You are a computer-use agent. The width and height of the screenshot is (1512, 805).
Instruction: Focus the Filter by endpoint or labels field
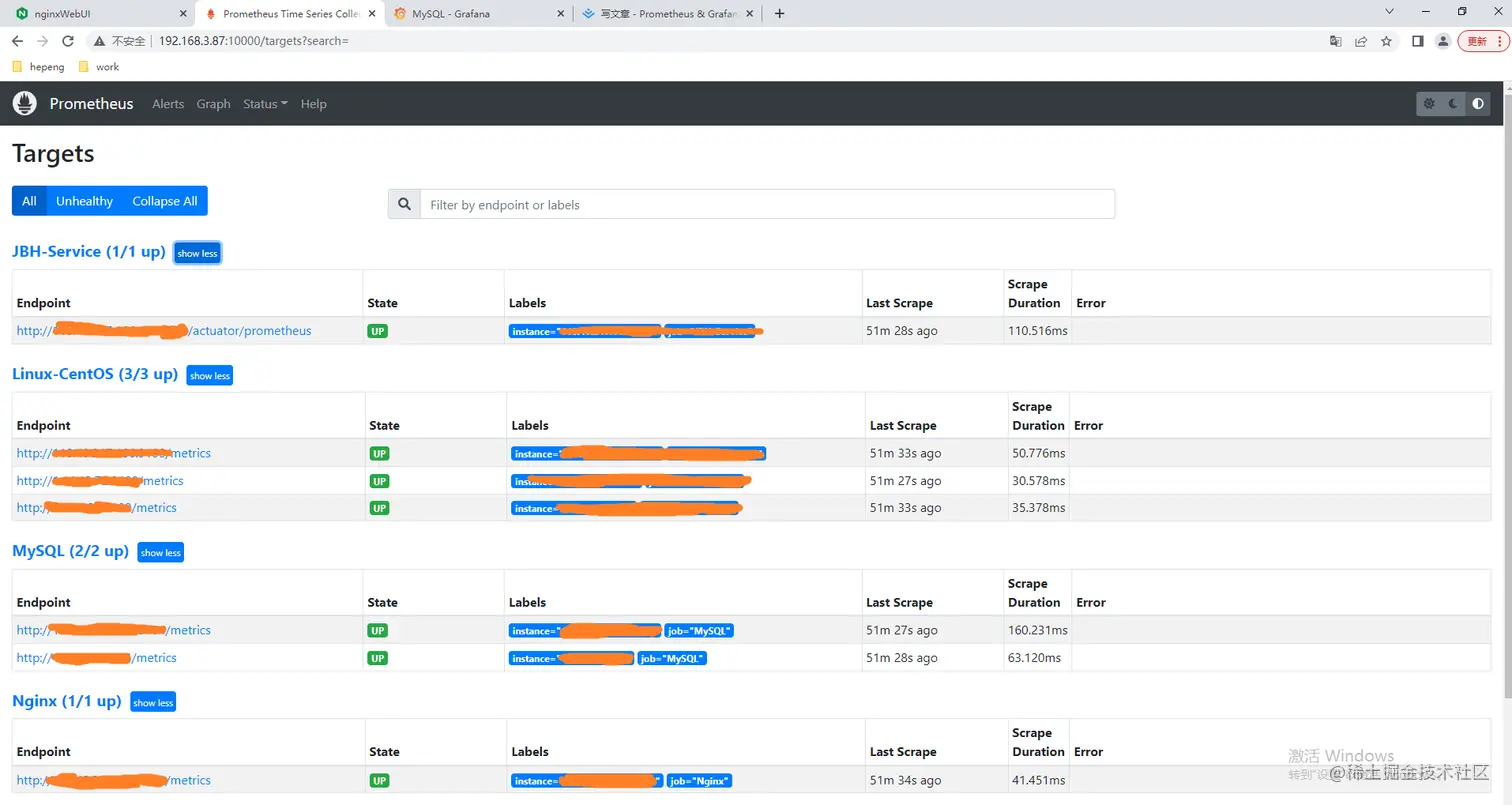coord(767,204)
